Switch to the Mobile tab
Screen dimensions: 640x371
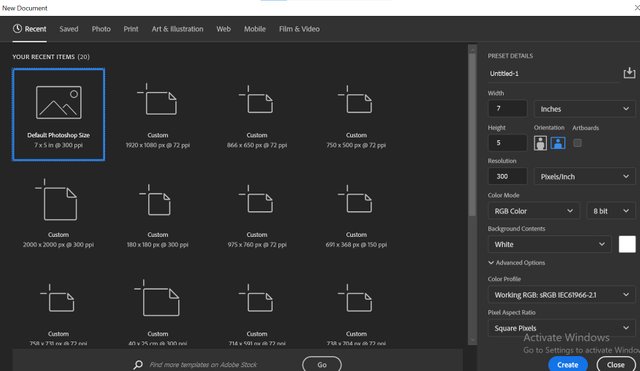click(x=255, y=29)
